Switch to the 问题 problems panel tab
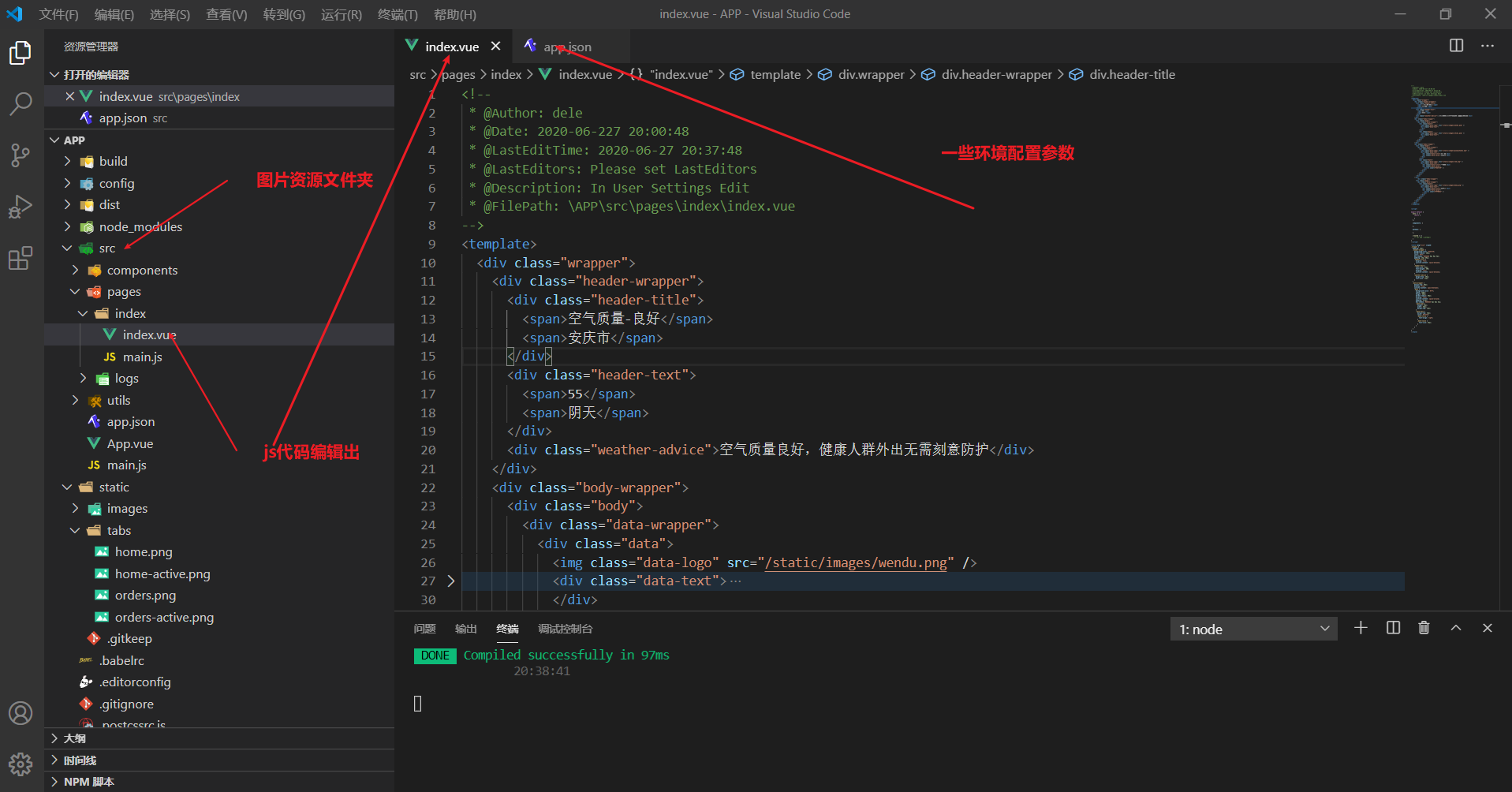Screen dimensions: 1512x792 (x=424, y=629)
